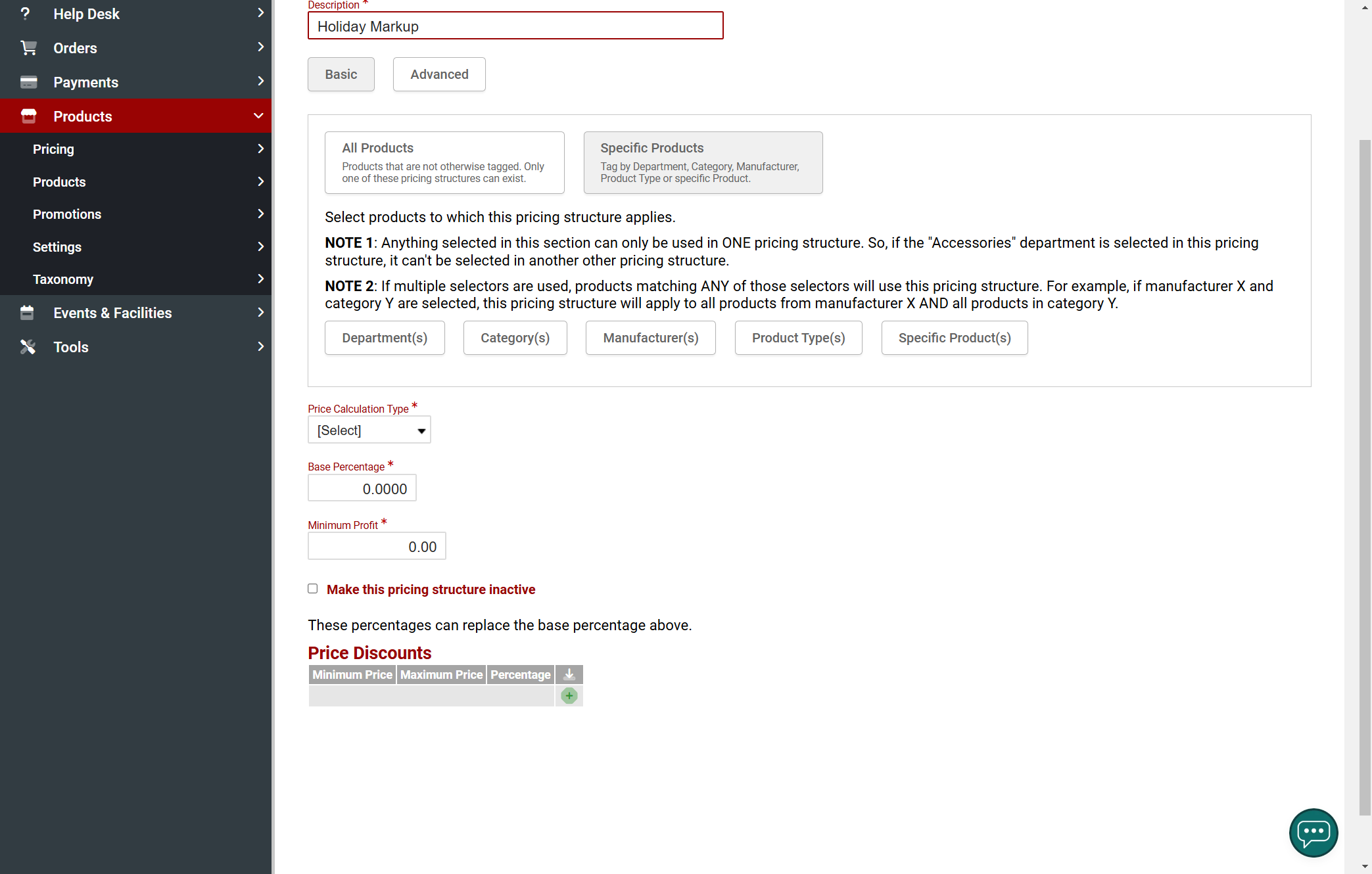Click the download arrow in Price Discounts header
This screenshot has width=1372, height=874.
click(x=569, y=675)
